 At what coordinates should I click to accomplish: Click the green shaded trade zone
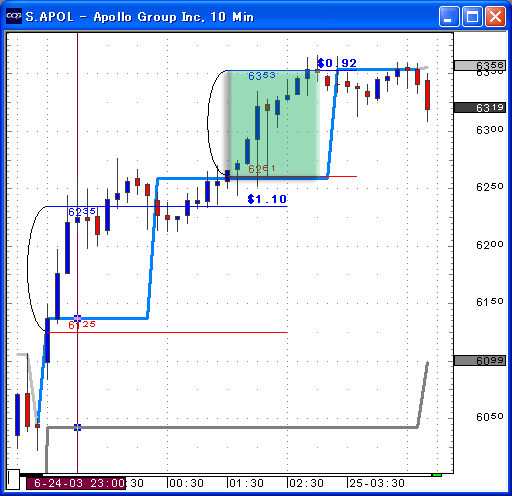274,124
